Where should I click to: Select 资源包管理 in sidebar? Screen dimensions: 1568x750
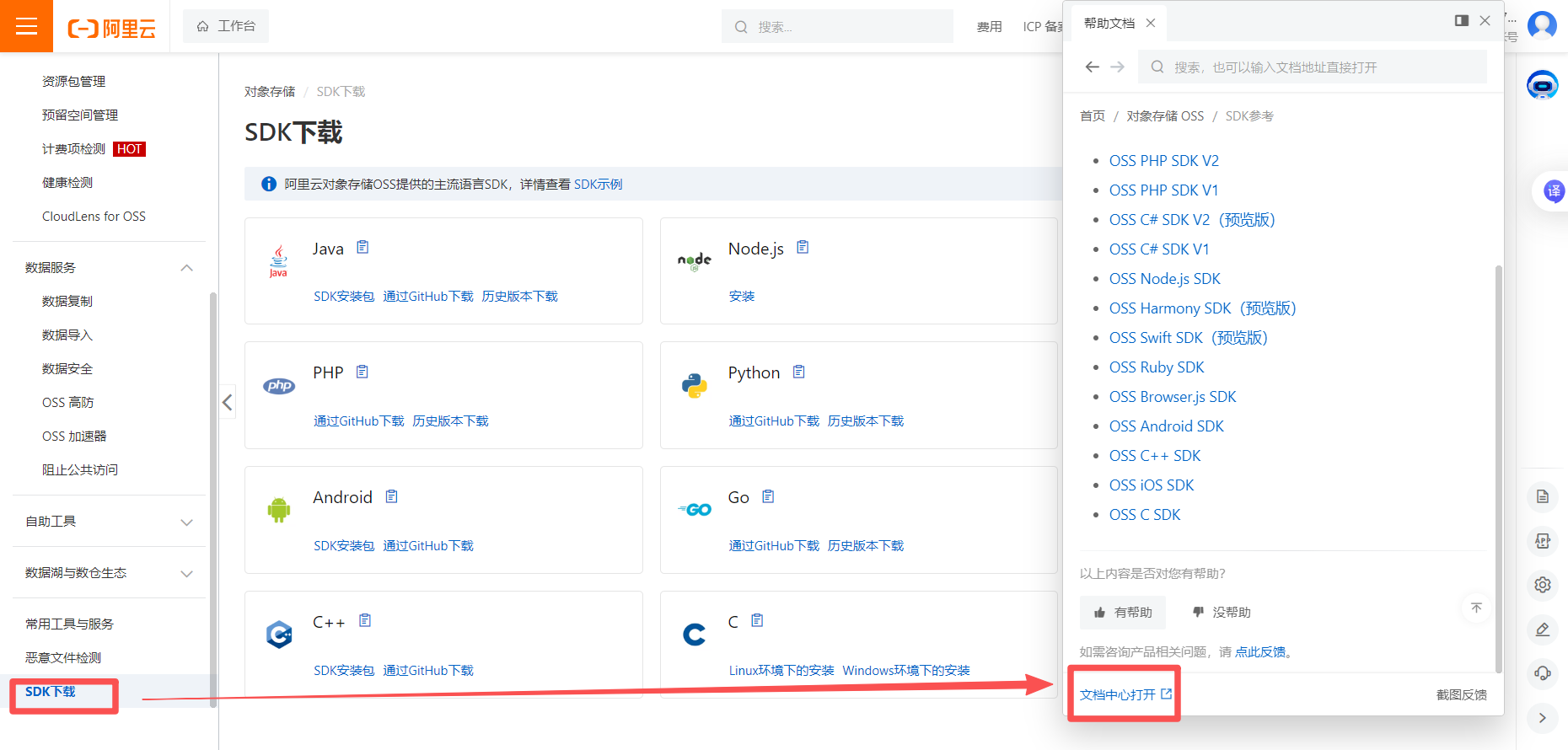tap(73, 81)
